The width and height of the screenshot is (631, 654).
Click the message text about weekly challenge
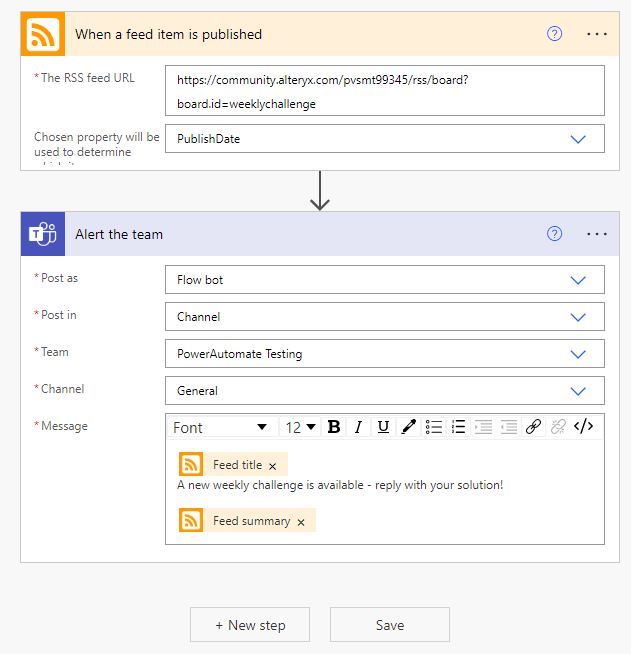coord(340,485)
